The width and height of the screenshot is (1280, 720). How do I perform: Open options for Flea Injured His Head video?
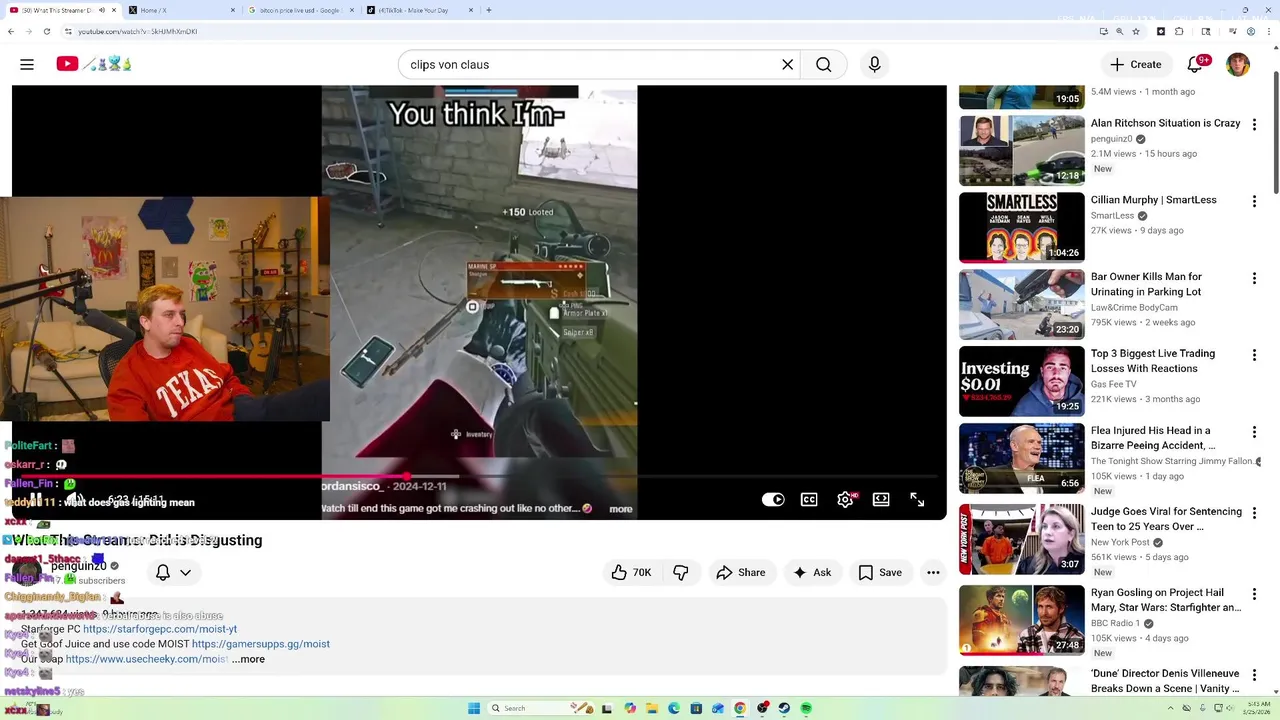click(x=1254, y=433)
